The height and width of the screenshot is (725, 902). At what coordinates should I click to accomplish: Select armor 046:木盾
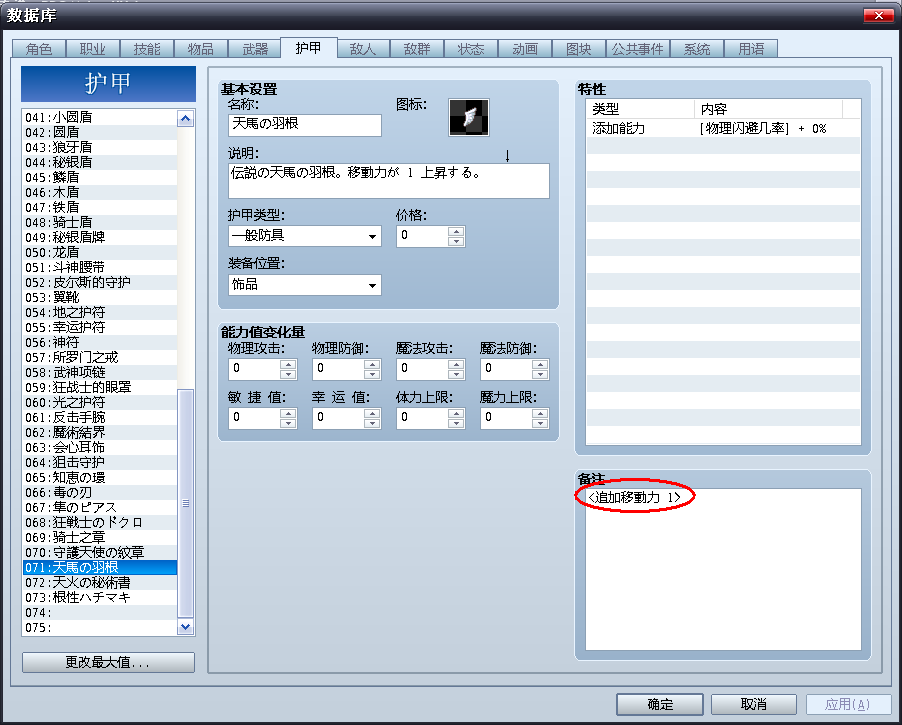100,192
